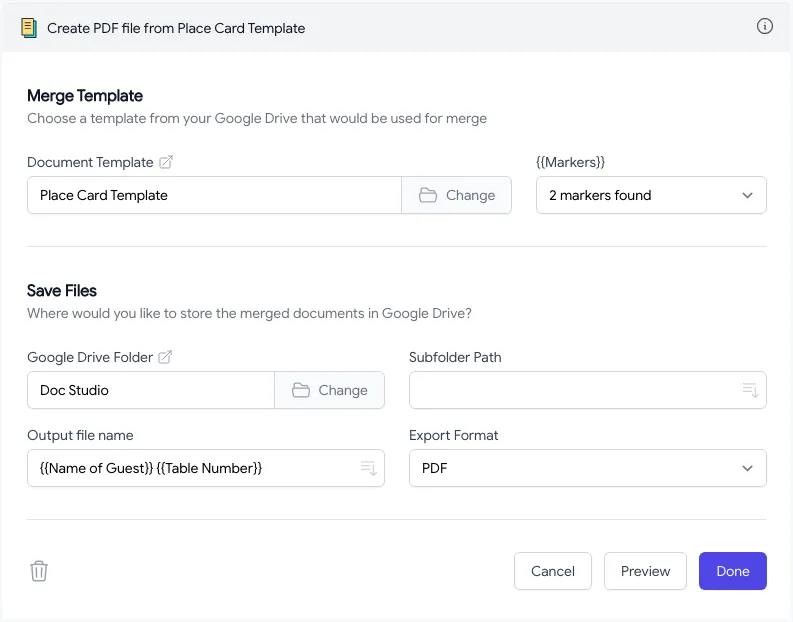This screenshot has width=793, height=622.
Task: Click the Doc Studio folder field
Action: (151, 390)
